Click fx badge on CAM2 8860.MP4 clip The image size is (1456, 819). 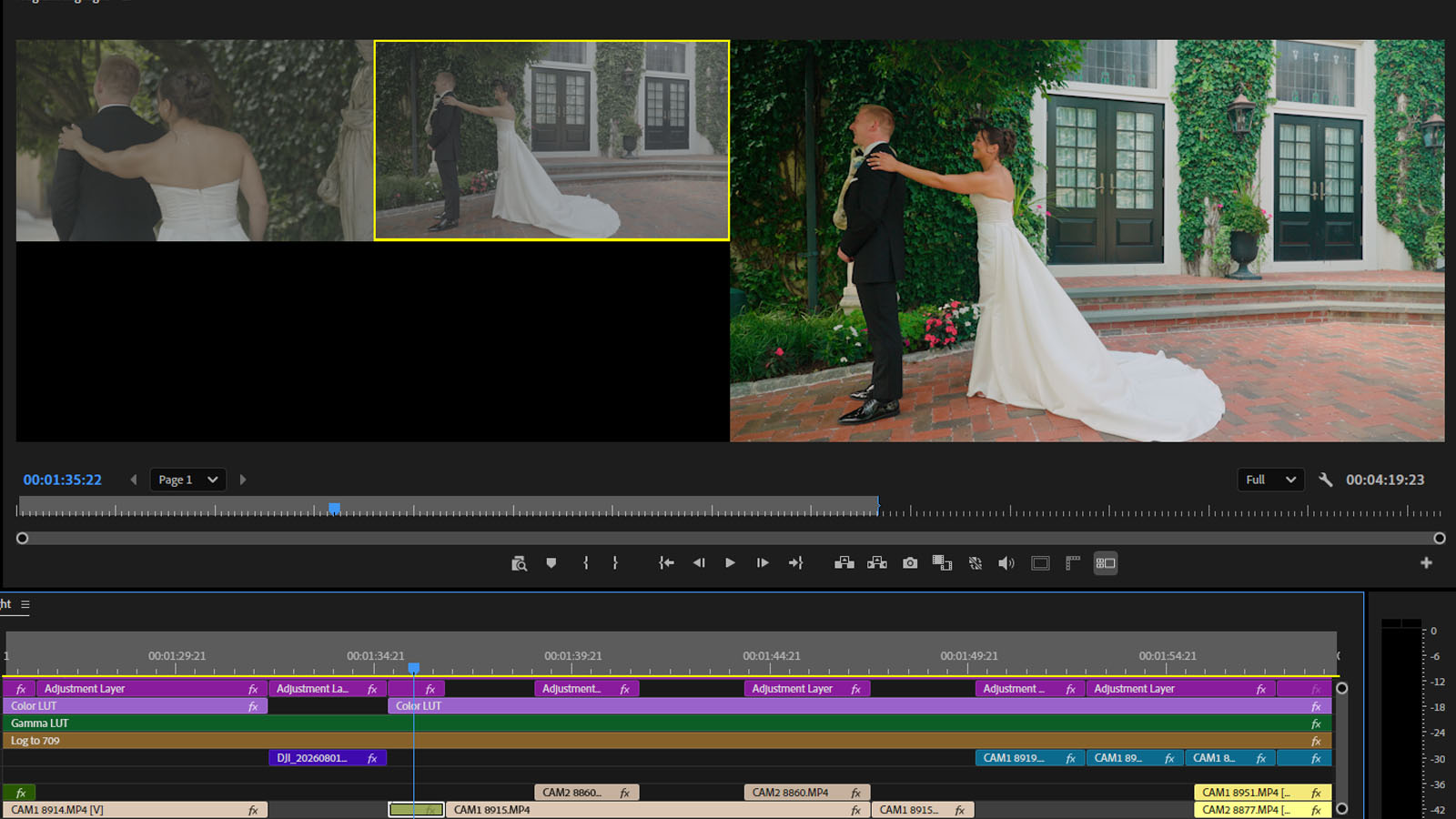click(x=855, y=793)
